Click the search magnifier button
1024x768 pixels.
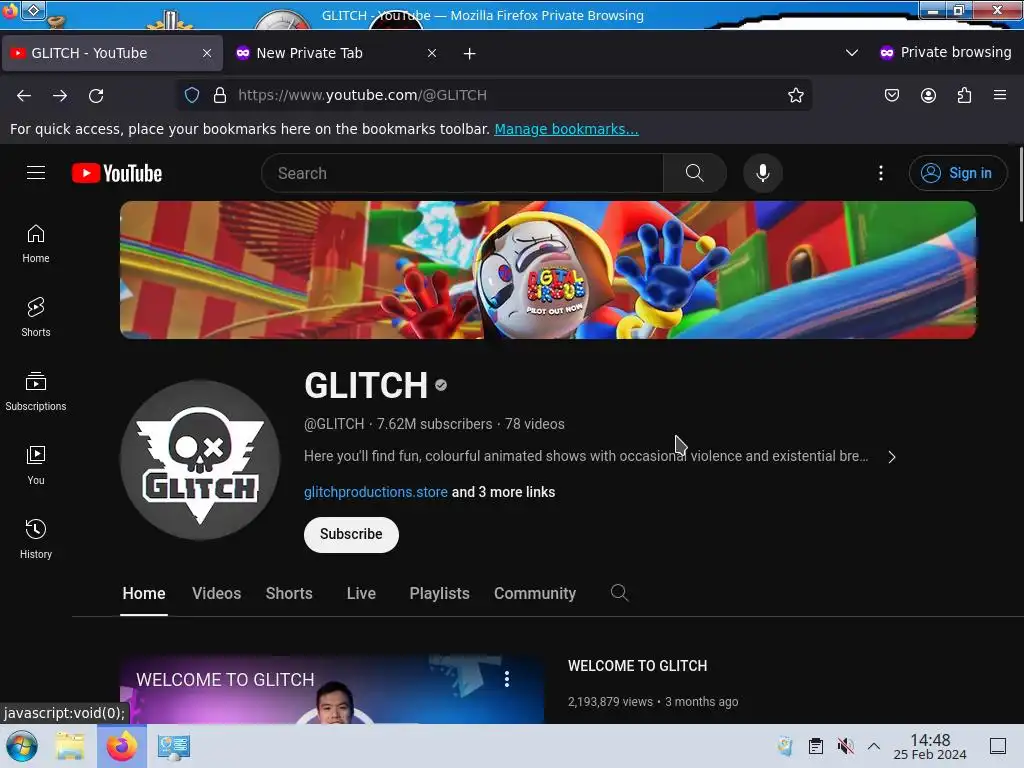pyautogui.click(x=694, y=173)
